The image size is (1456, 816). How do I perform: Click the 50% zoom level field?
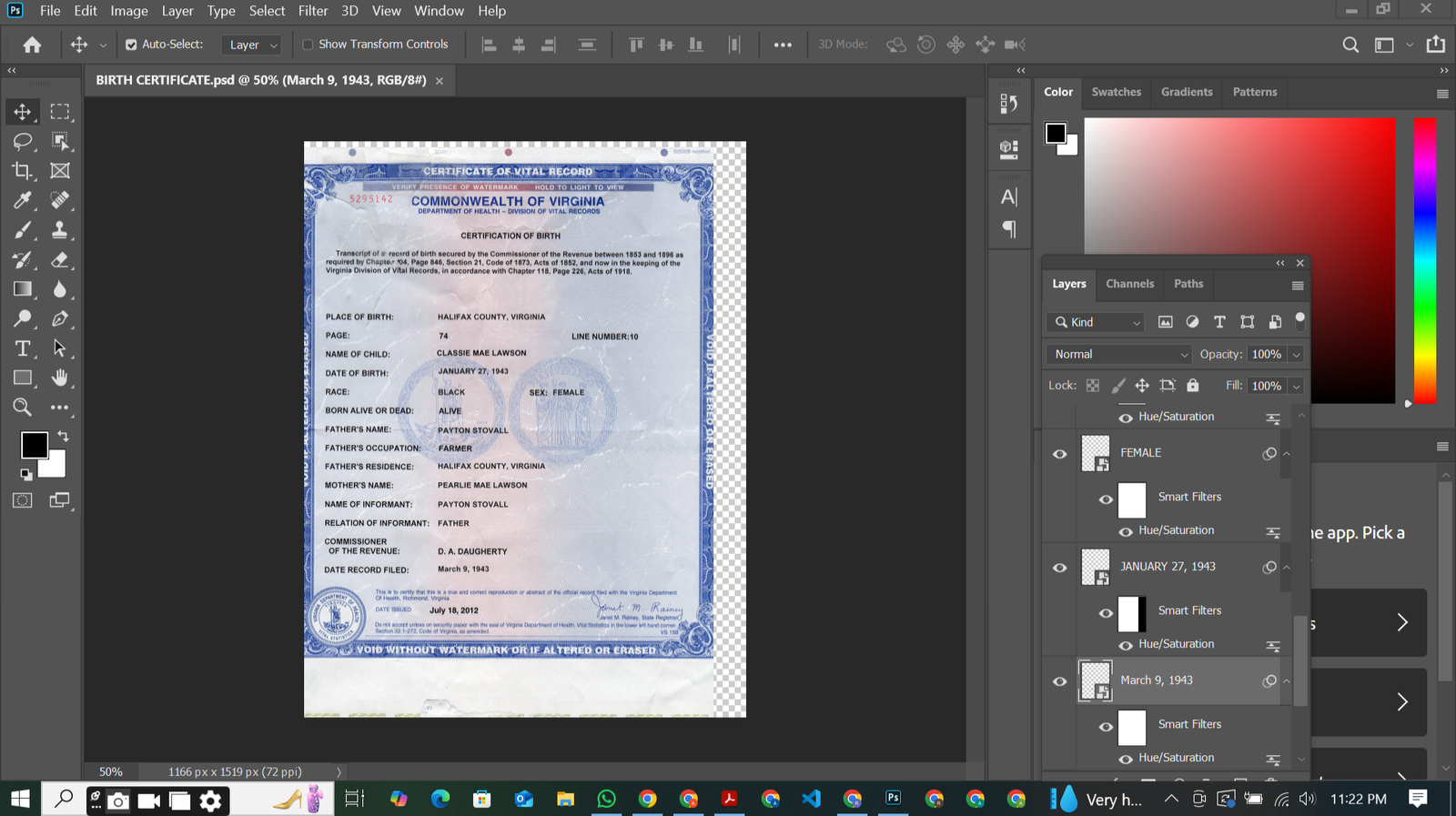[x=111, y=771]
